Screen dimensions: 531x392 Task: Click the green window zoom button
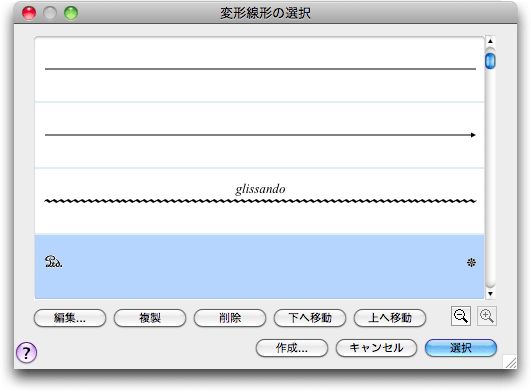point(71,13)
